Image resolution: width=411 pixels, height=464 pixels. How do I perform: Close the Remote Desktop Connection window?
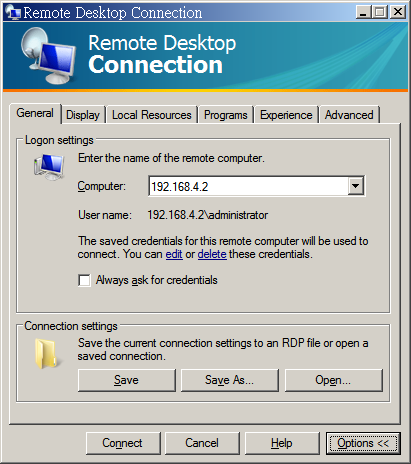pos(398,12)
